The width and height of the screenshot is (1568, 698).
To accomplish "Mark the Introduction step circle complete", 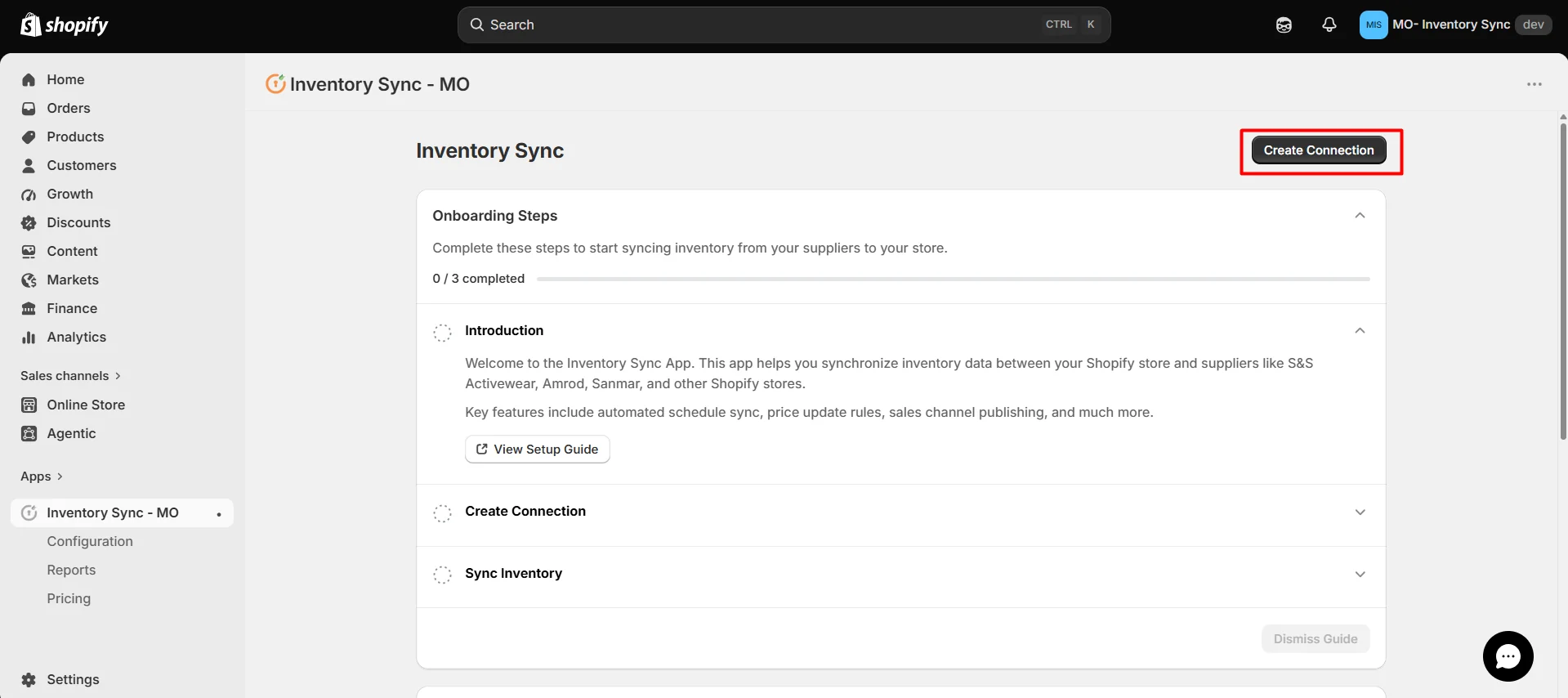I will click(x=442, y=333).
